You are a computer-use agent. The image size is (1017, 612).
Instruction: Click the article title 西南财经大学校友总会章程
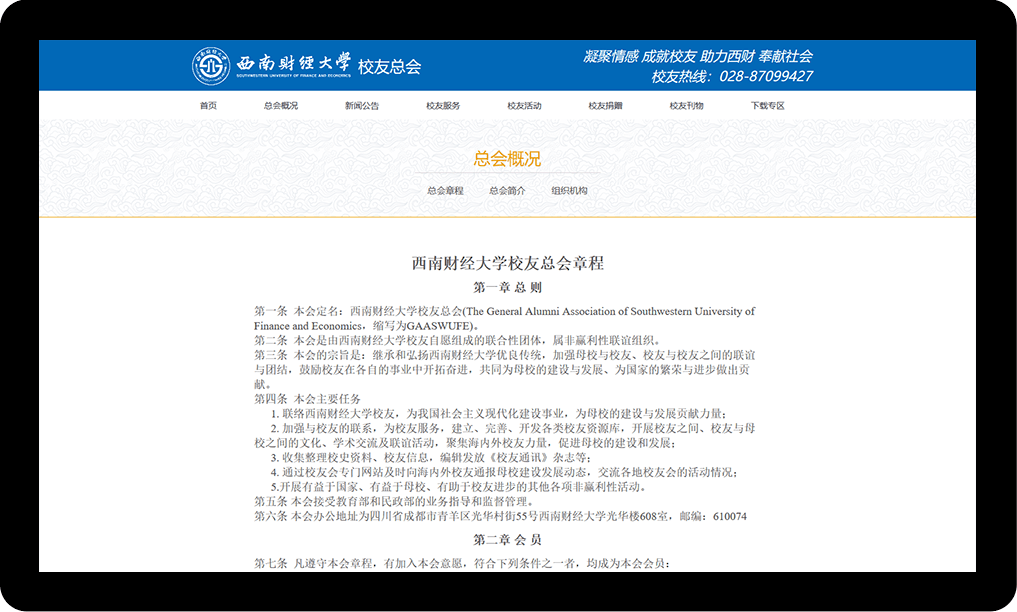[x=508, y=264]
